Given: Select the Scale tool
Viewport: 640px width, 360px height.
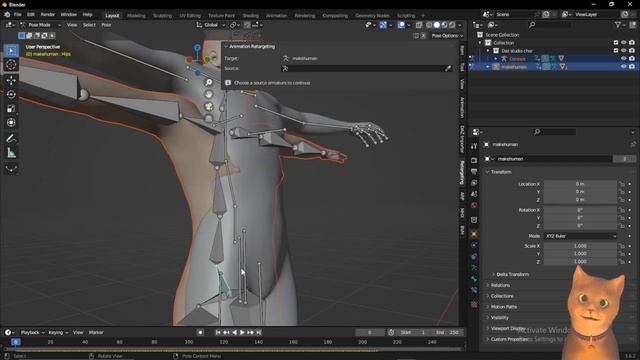Looking at the screenshot, I should pyautogui.click(x=11, y=109).
